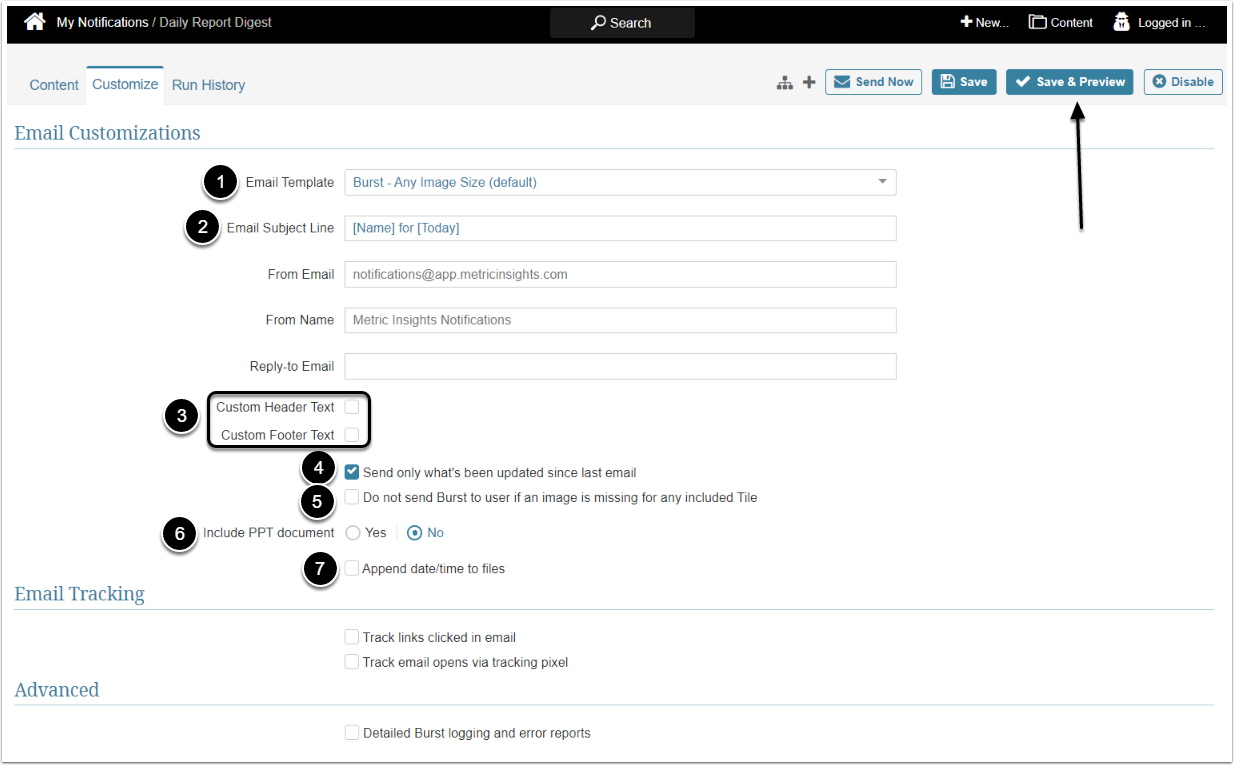
Task: Click My Notifications breadcrumb link
Action: [102, 22]
